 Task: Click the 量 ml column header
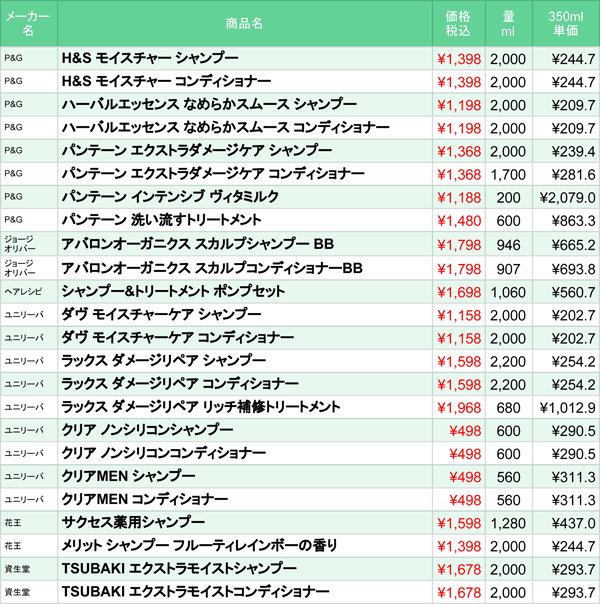[508, 23]
